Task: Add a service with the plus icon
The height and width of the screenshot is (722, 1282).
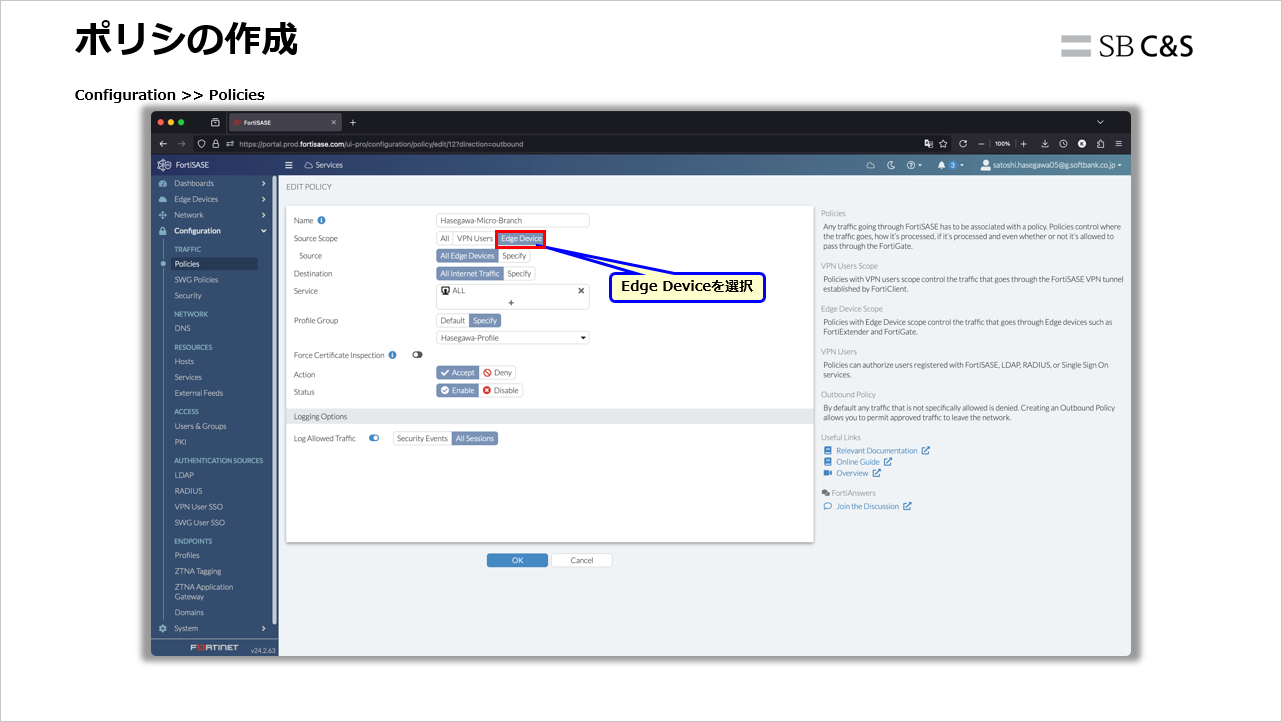Action: [x=511, y=302]
